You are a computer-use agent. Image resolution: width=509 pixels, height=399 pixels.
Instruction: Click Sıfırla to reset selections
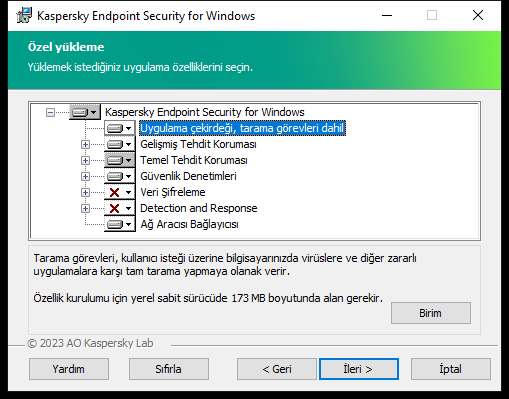(x=169, y=369)
